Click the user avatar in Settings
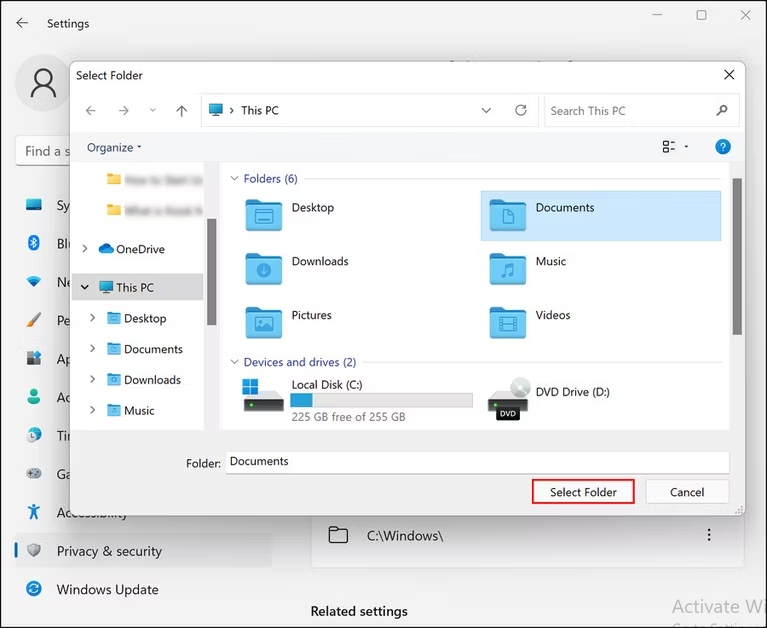The height and width of the screenshot is (628, 767). (42, 83)
